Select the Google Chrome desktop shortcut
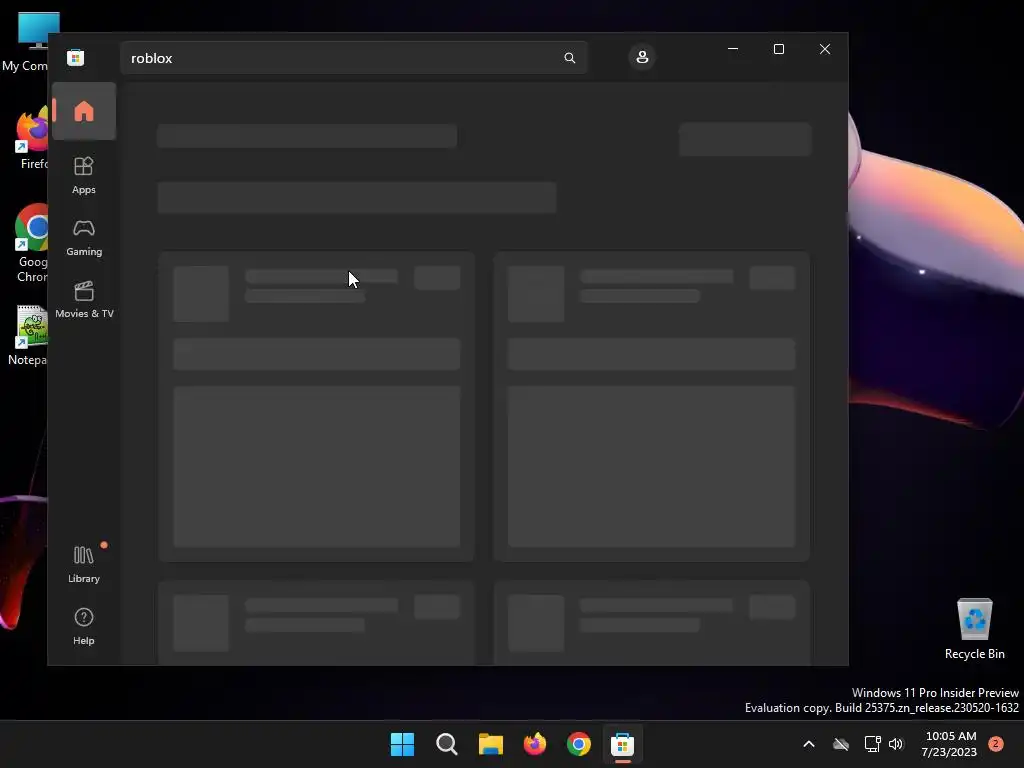 (29, 243)
